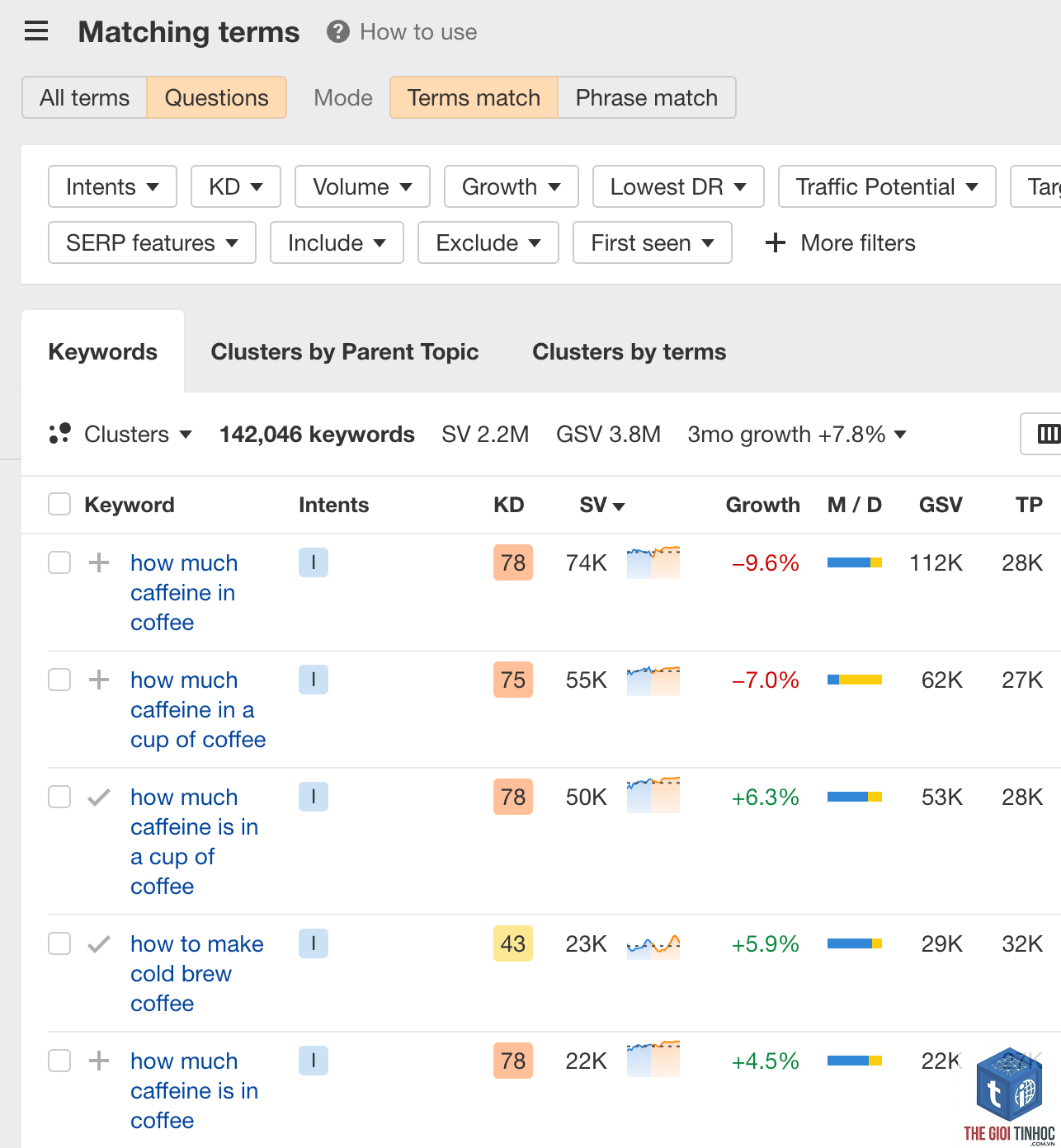Open the First seen filter dropdown

pyautogui.click(x=653, y=242)
